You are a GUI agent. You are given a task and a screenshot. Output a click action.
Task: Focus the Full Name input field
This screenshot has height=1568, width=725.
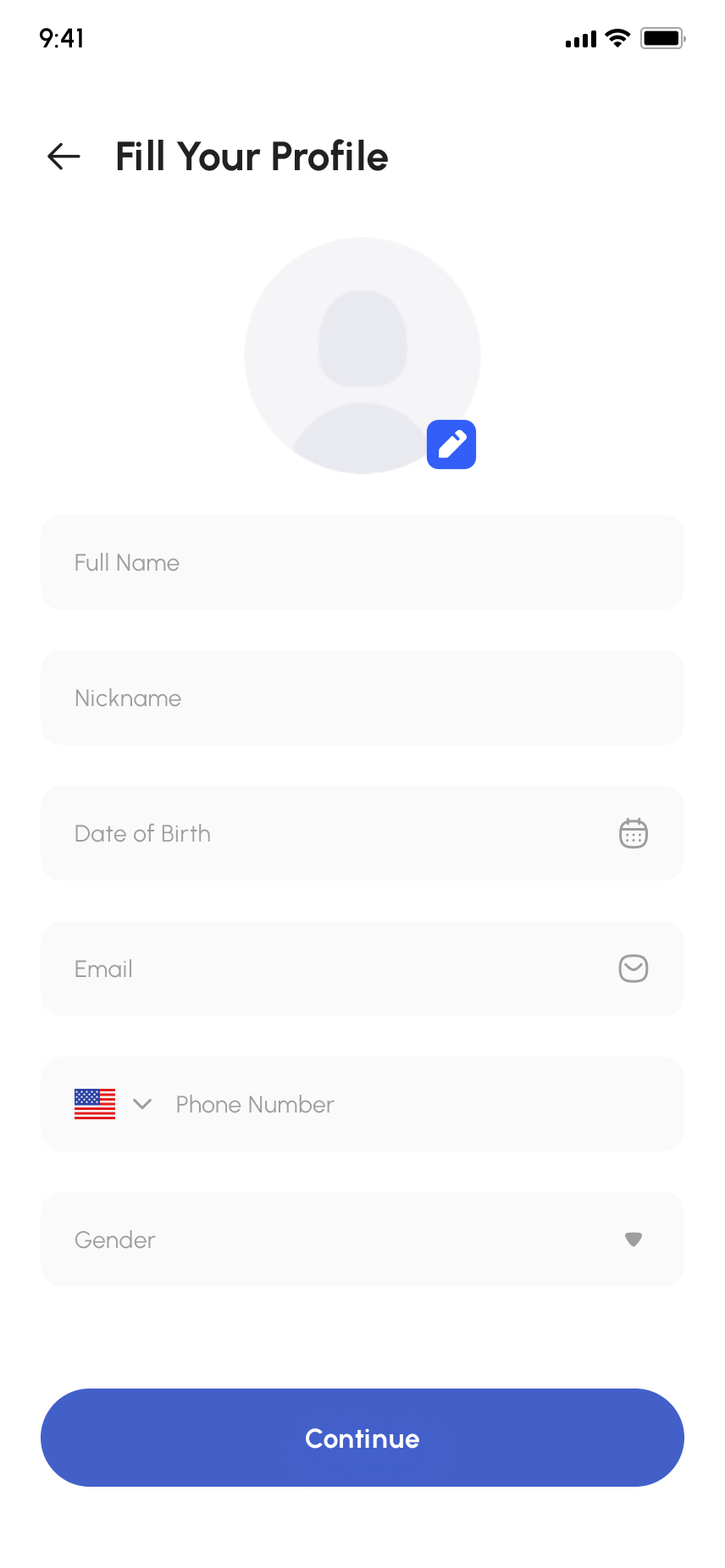click(362, 562)
